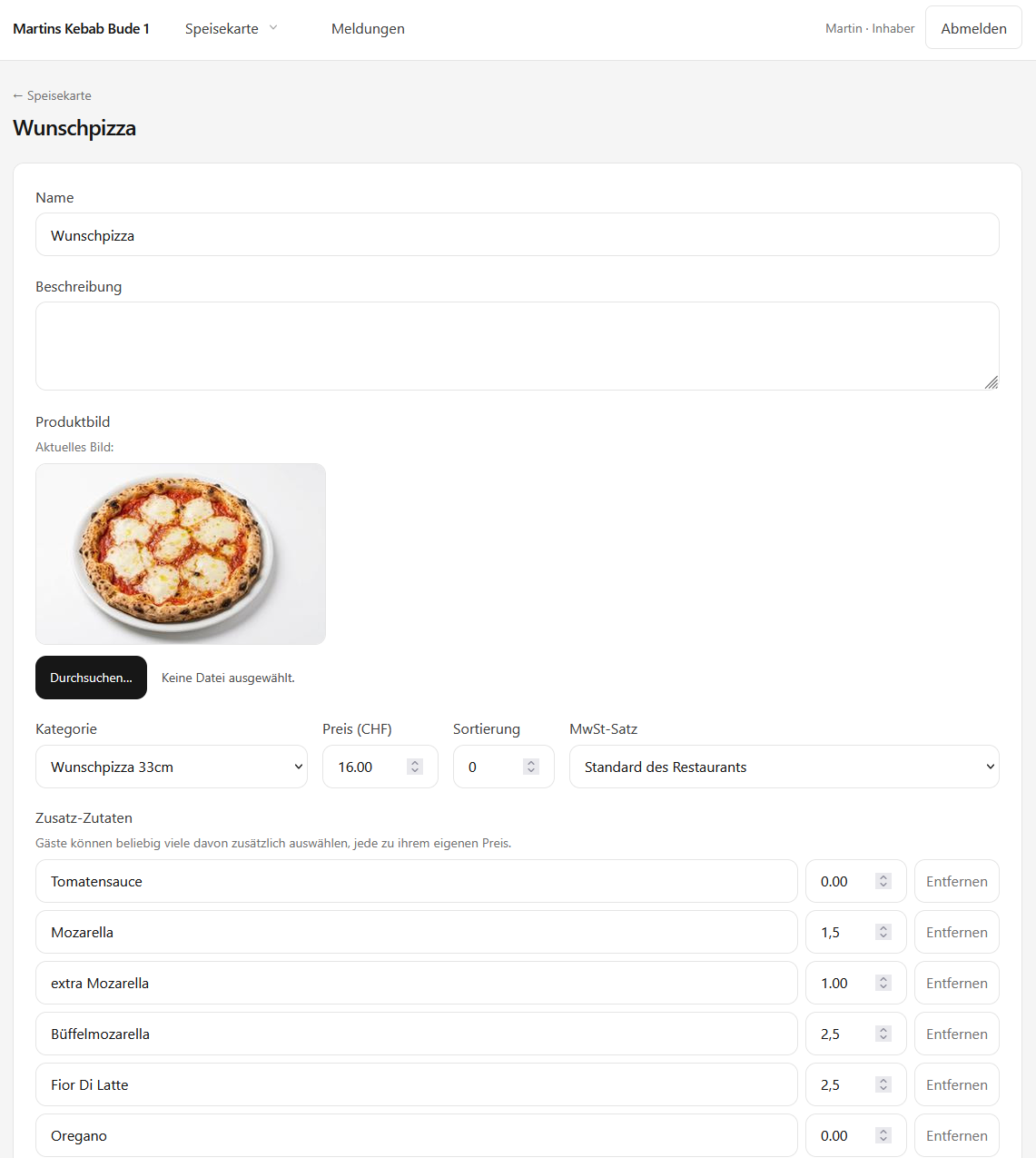Image resolution: width=1036 pixels, height=1158 pixels.
Task: Focus the Name input containing Wunschpizza
Action: tap(518, 234)
